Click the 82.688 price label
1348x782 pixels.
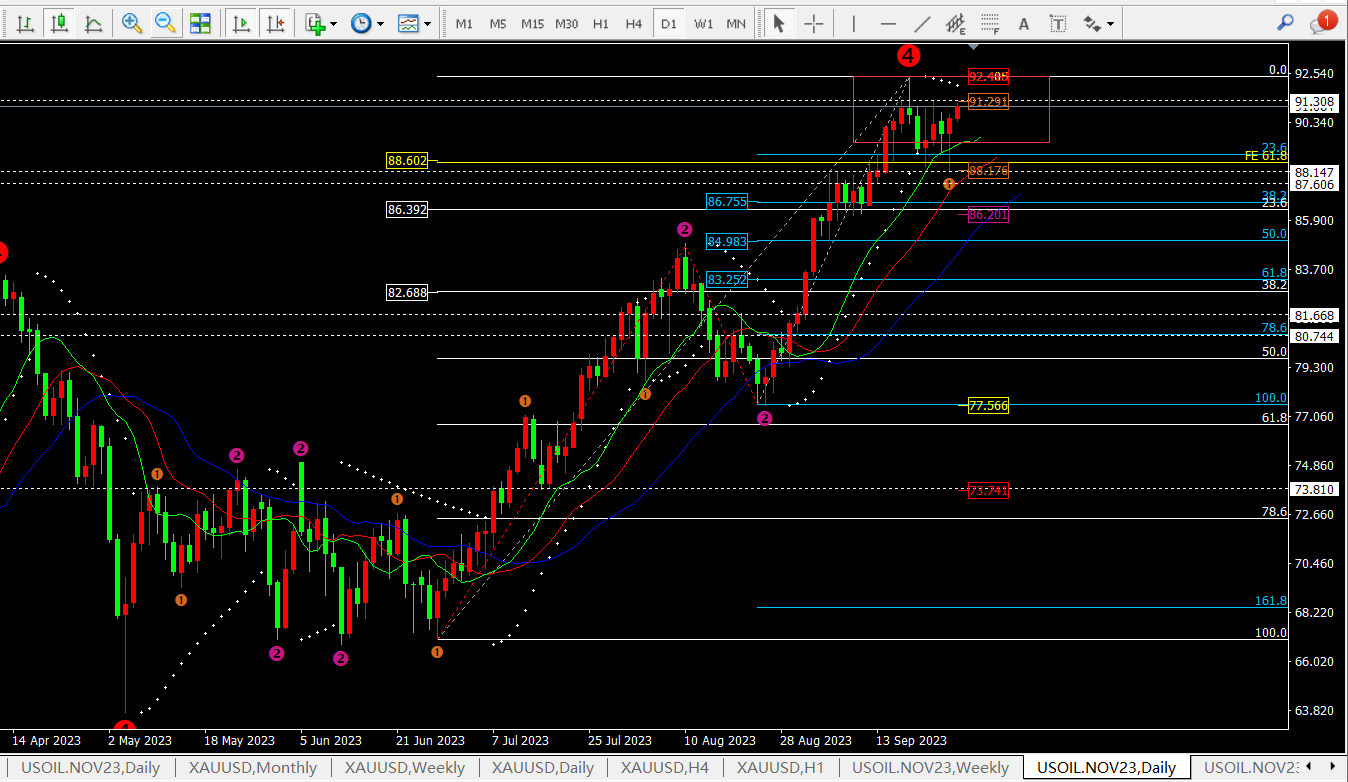click(407, 293)
